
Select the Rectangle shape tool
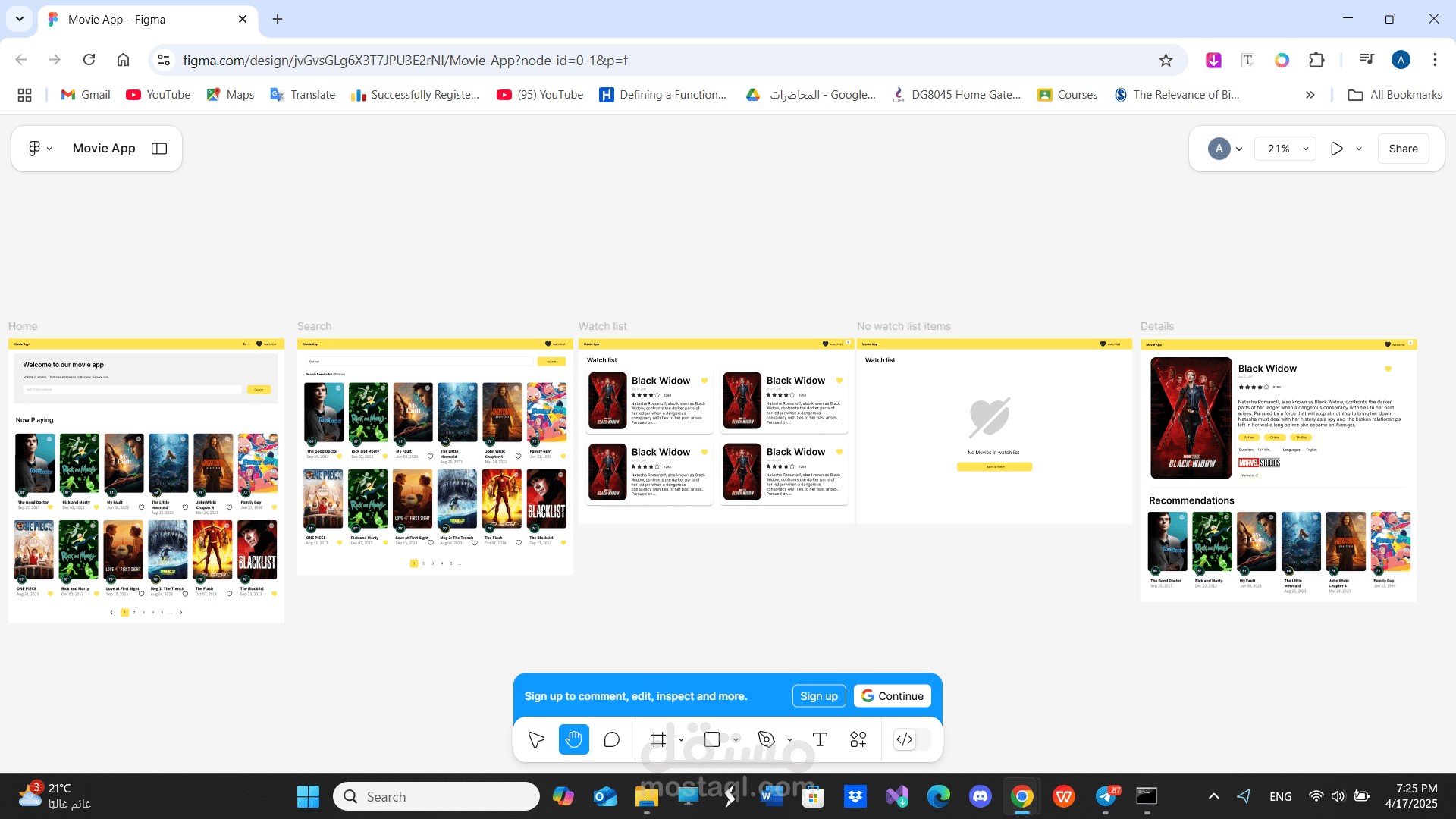(x=713, y=739)
